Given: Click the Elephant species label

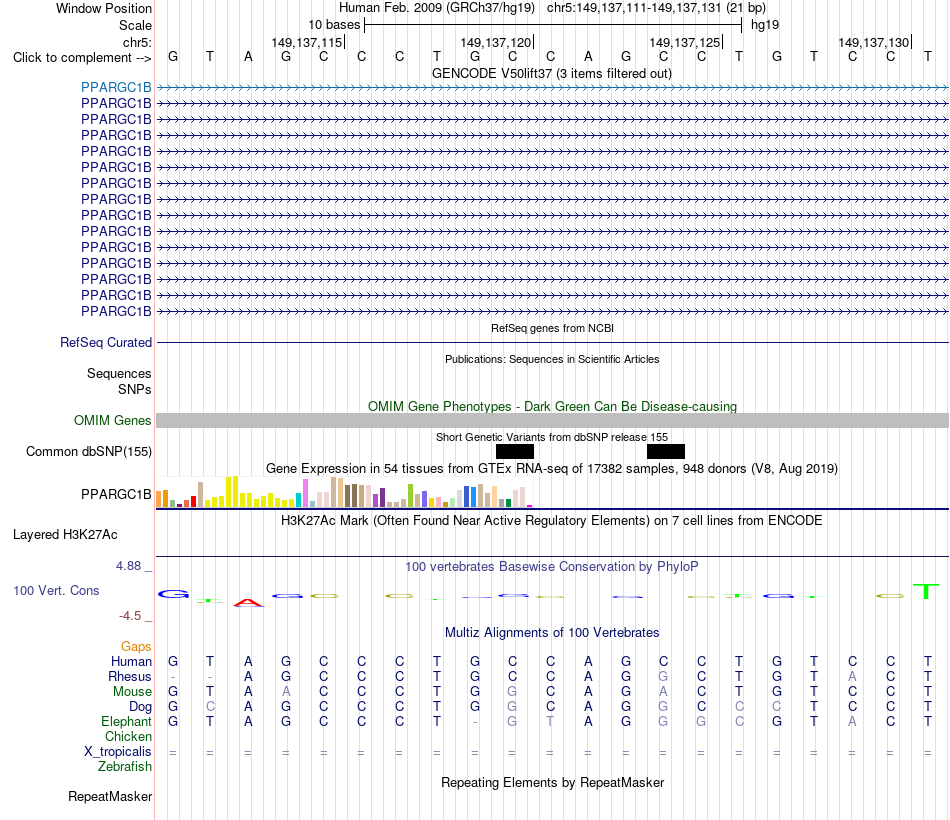Looking at the screenshot, I should pyautogui.click(x=126, y=721).
